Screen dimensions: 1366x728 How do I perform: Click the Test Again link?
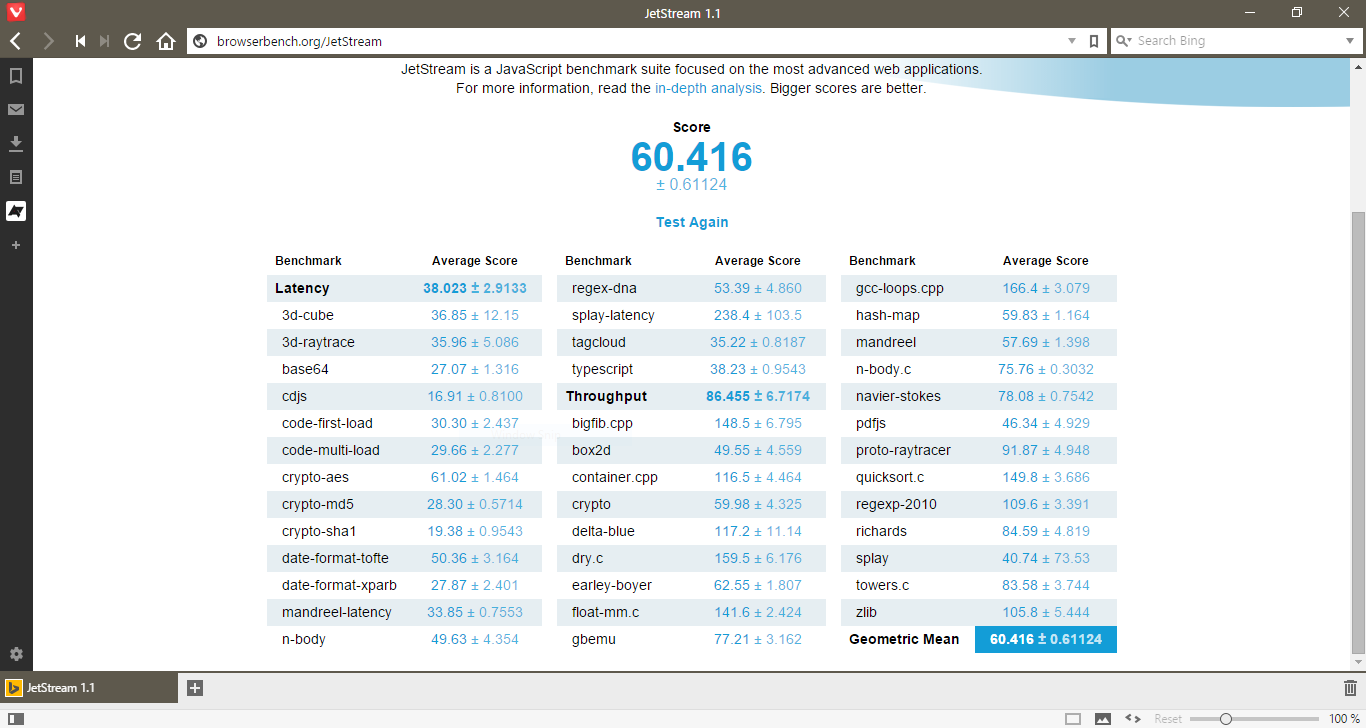(692, 222)
